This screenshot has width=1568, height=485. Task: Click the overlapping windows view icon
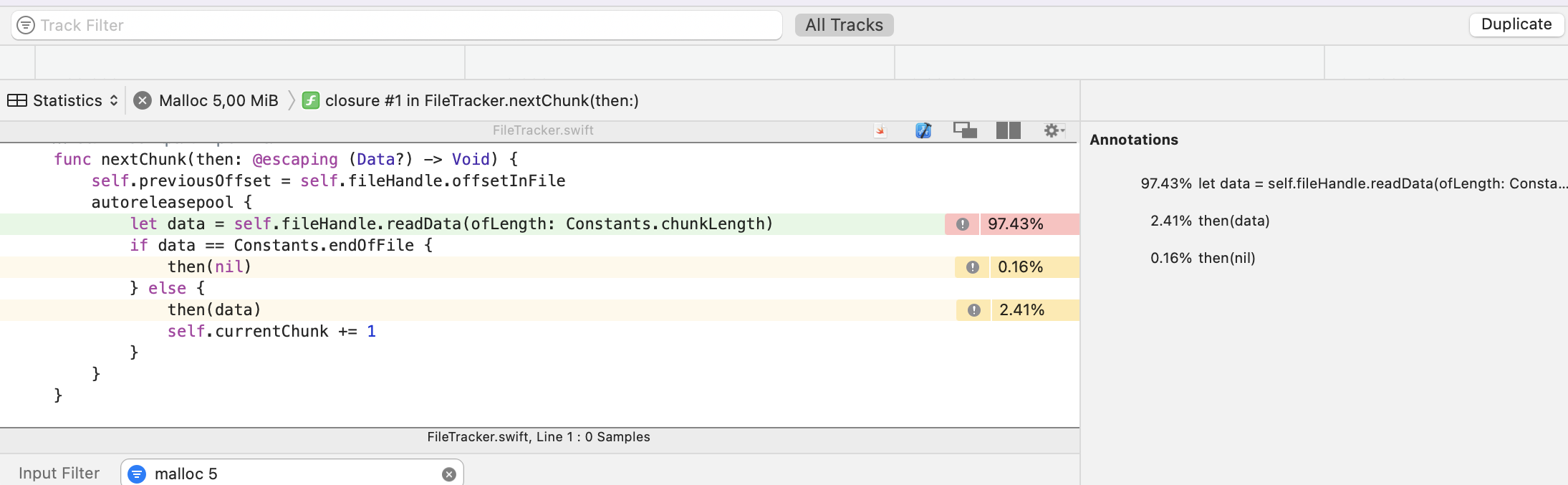pos(965,130)
